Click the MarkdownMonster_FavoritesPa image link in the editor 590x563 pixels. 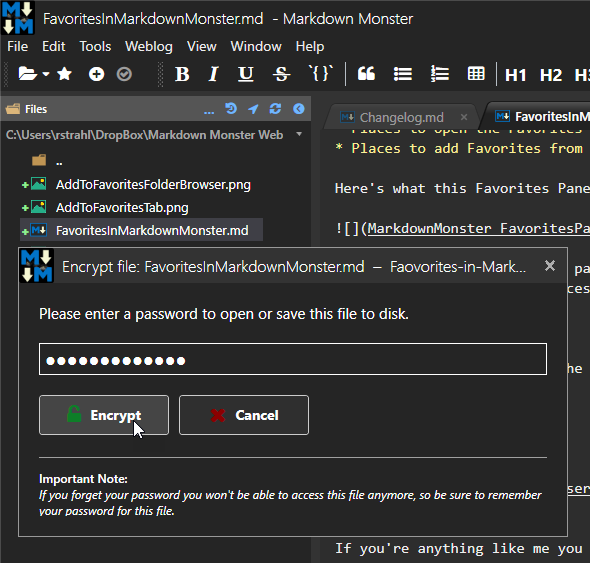point(479,228)
